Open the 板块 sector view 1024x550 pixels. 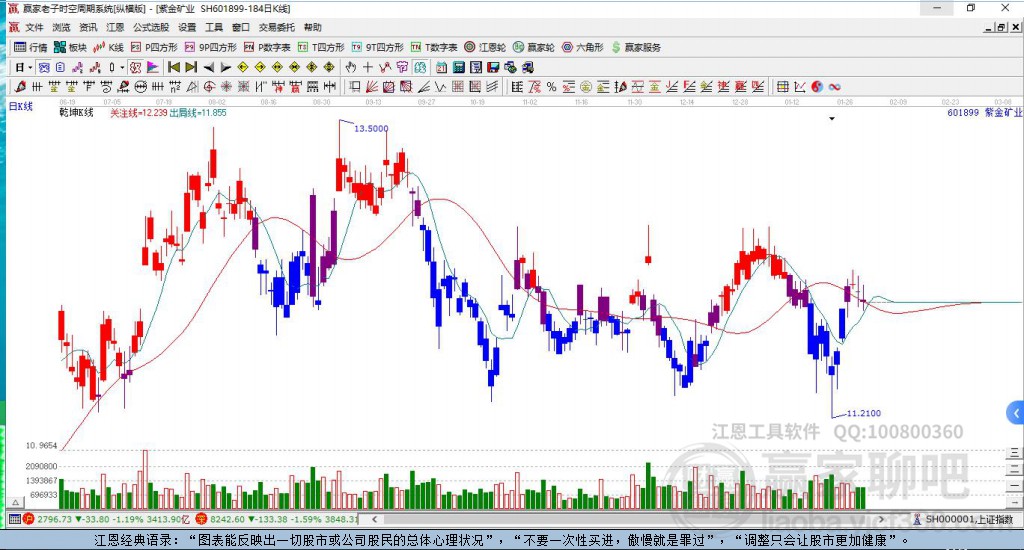click(70, 47)
